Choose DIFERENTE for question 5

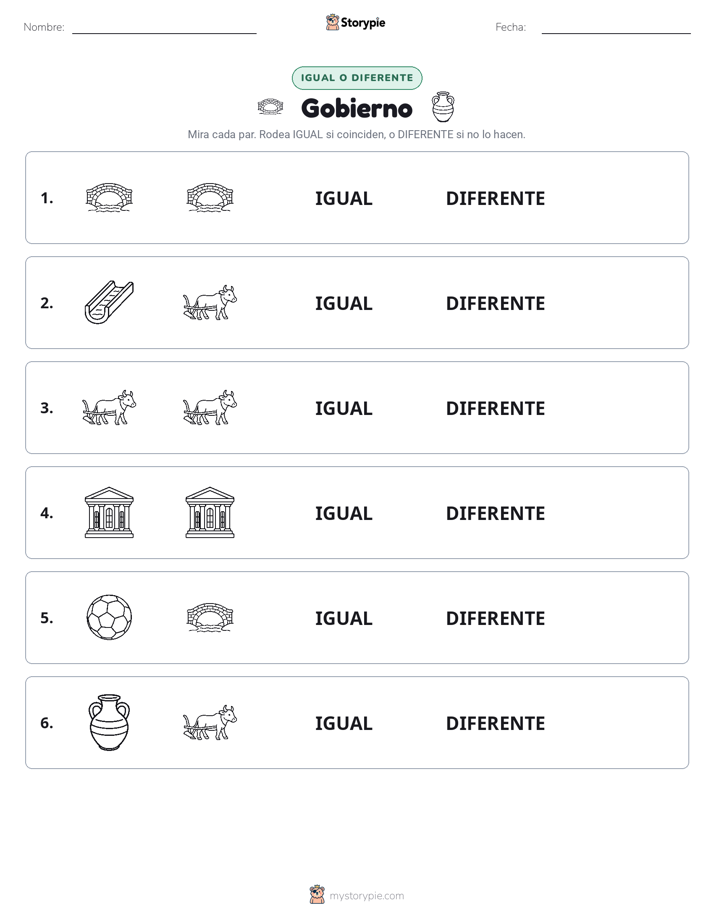coord(495,618)
